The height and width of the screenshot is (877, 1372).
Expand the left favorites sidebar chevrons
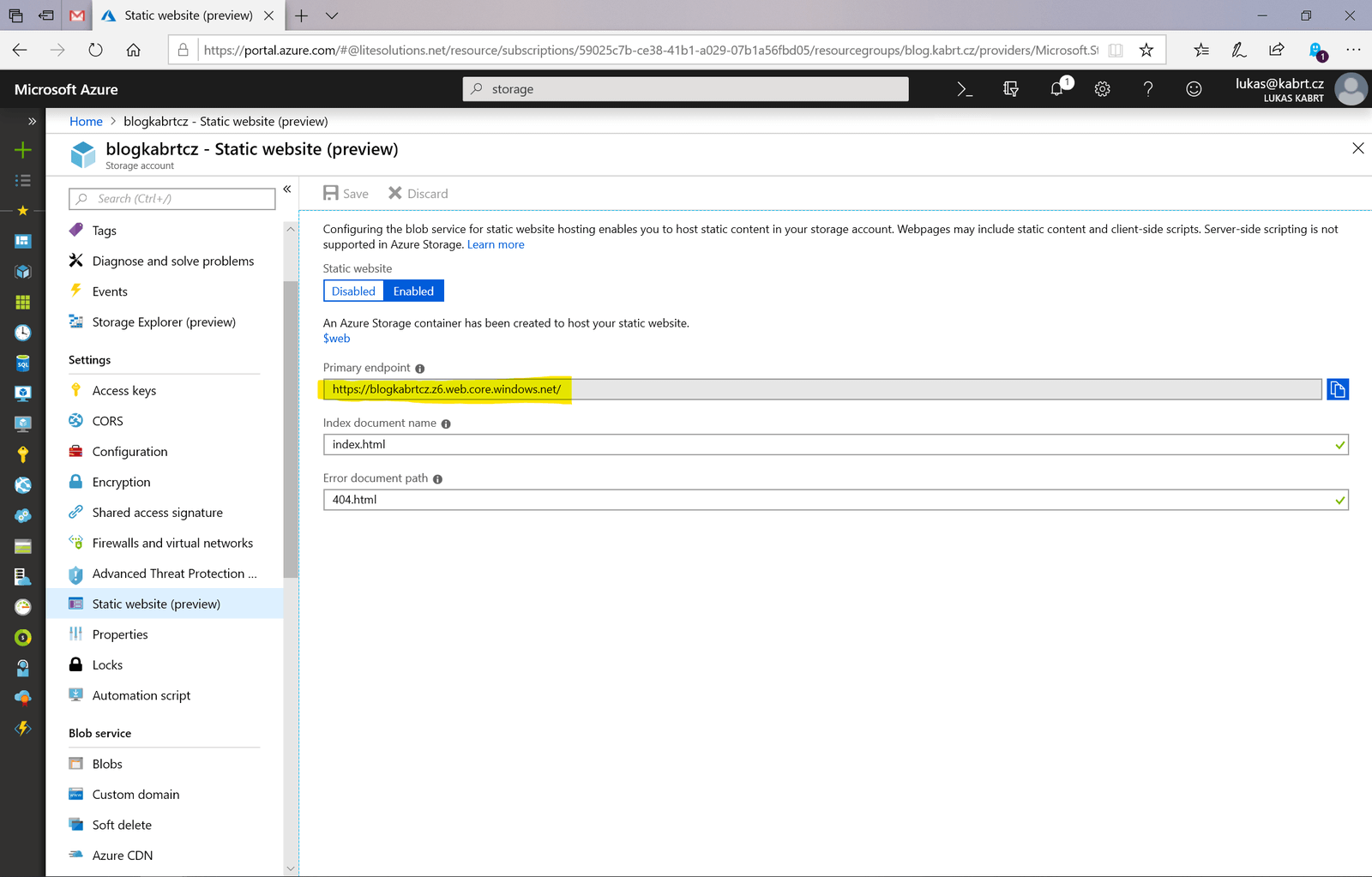[x=32, y=121]
